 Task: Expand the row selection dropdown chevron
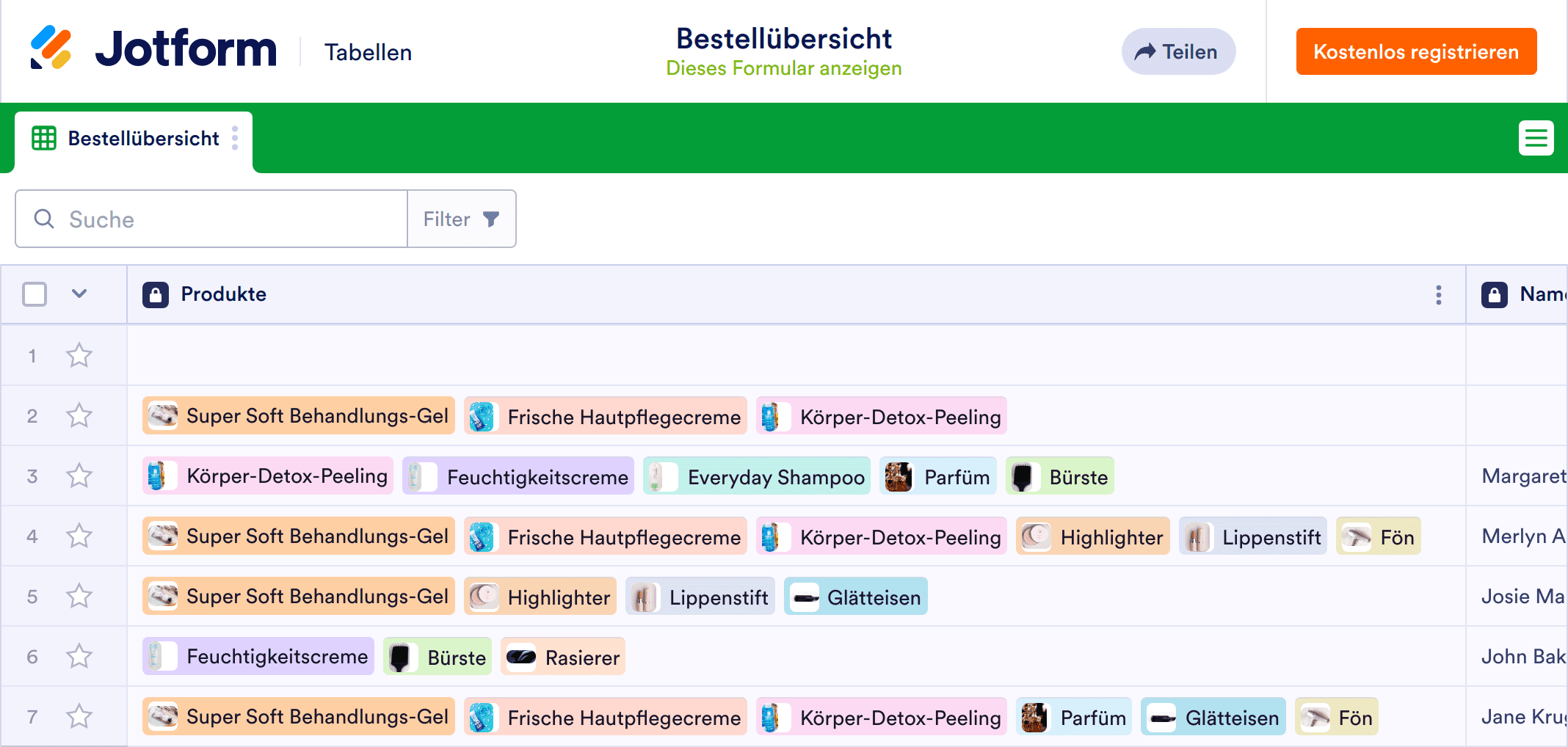click(x=79, y=294)
